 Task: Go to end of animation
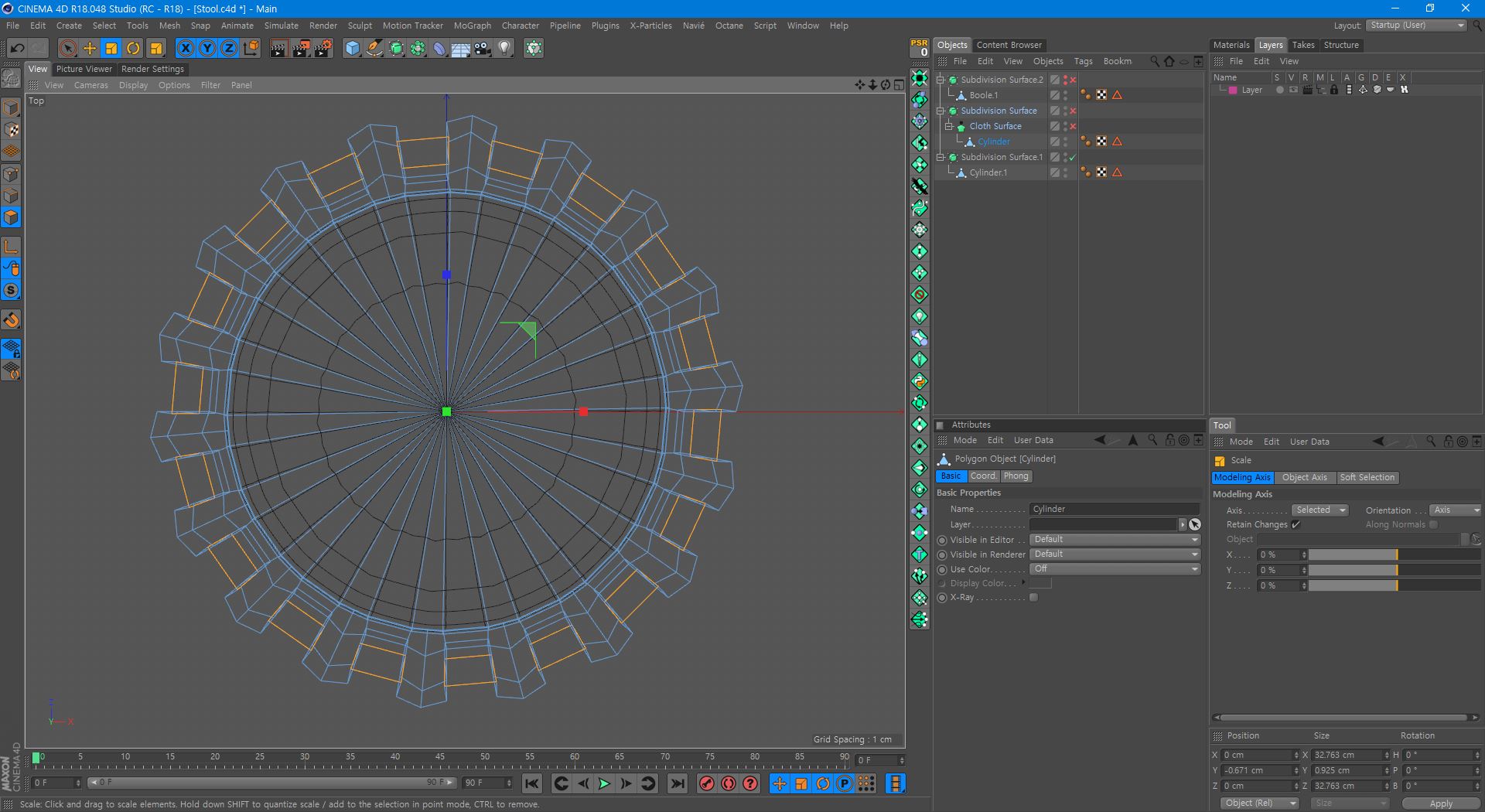(678, 783)
